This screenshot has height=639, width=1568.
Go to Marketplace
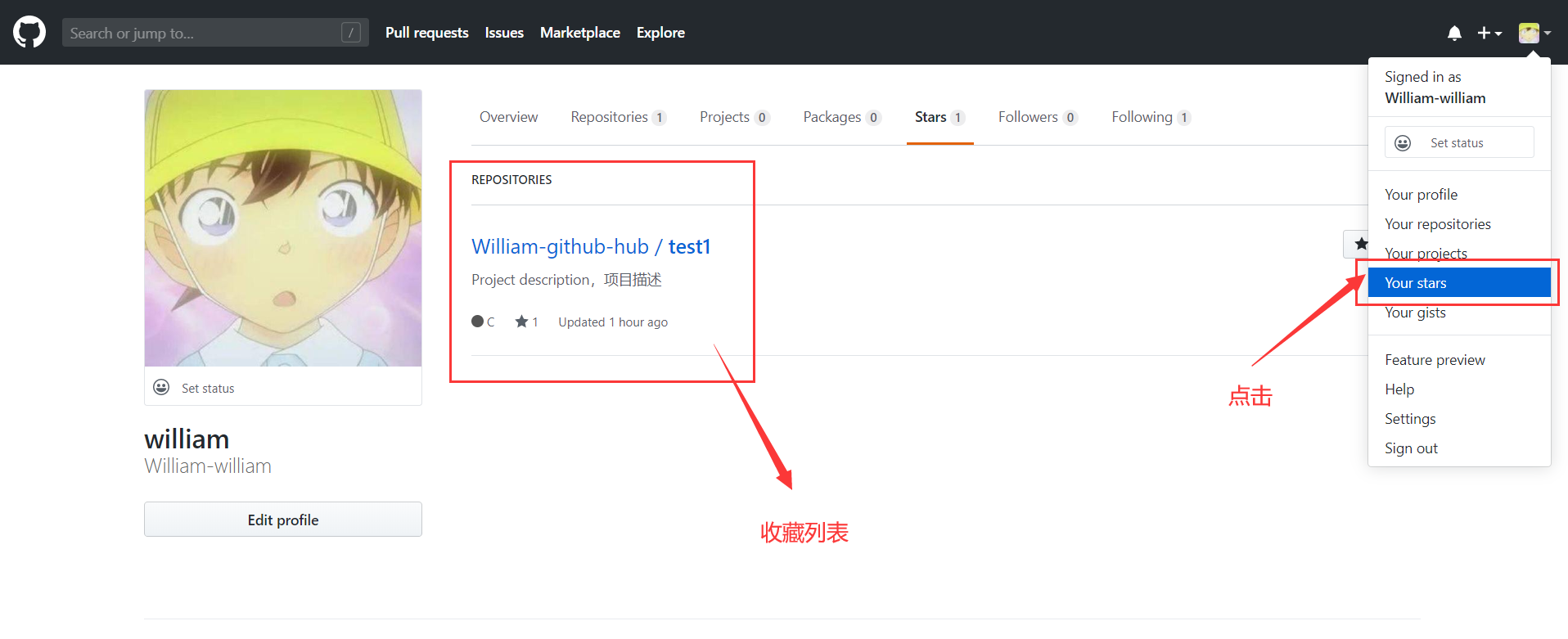[x=580, y=33]
